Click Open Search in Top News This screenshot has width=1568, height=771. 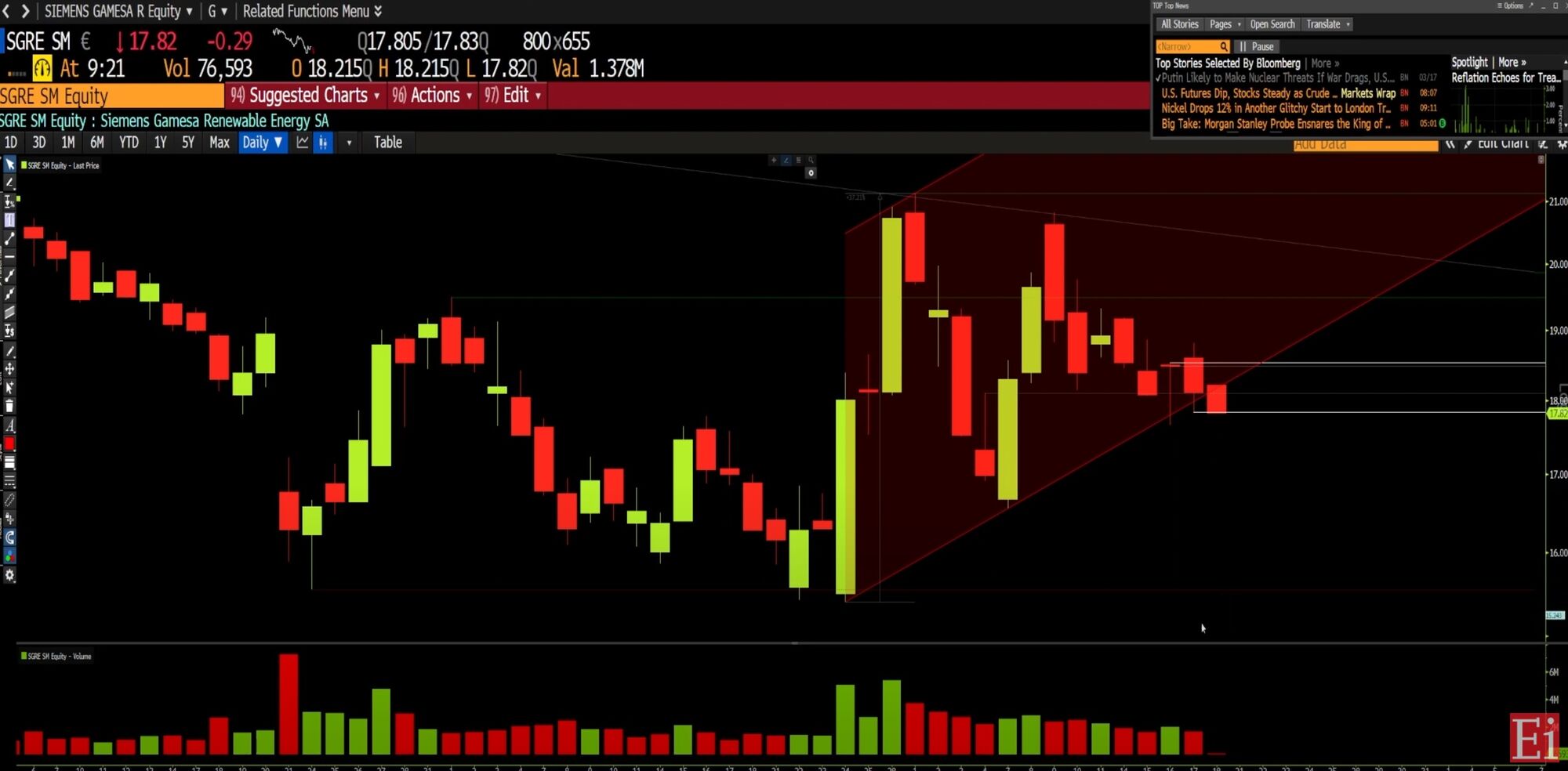pyautogui.click(x=1272, y=24)
